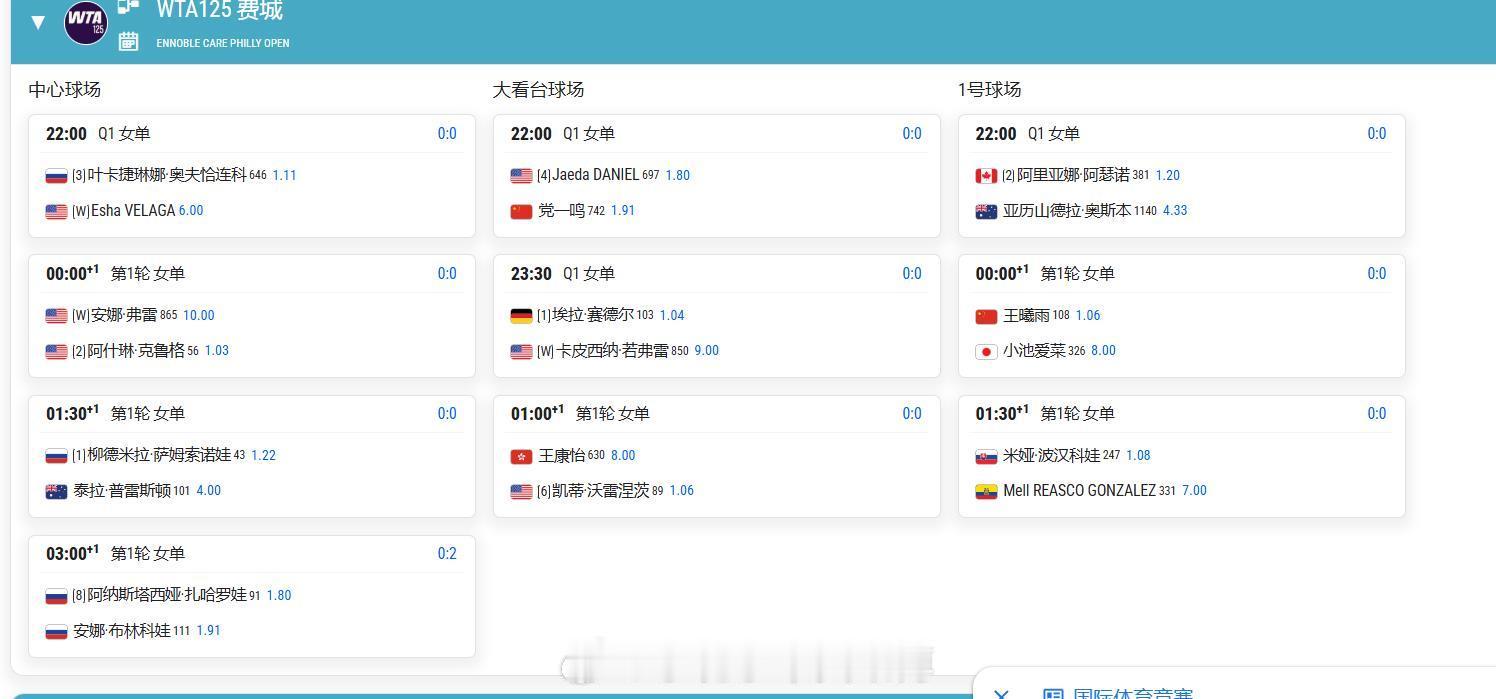The image size is (1496, 699).
Task: Select odds 1.20 for 阿里亚娜·阿瑟诺
Action: click(1168, 175)
